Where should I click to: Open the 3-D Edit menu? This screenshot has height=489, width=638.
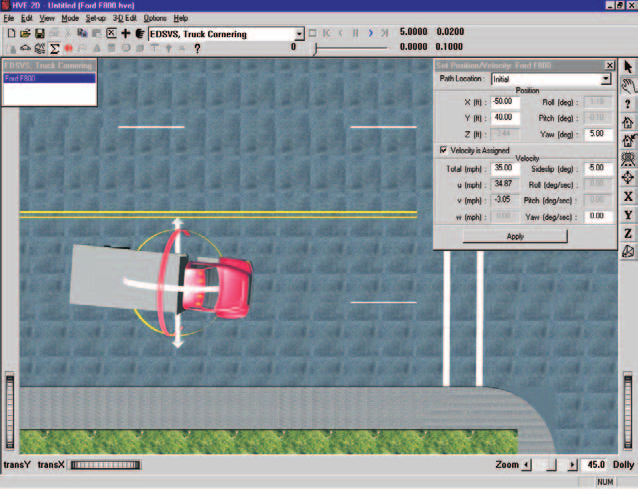point(125,18)
